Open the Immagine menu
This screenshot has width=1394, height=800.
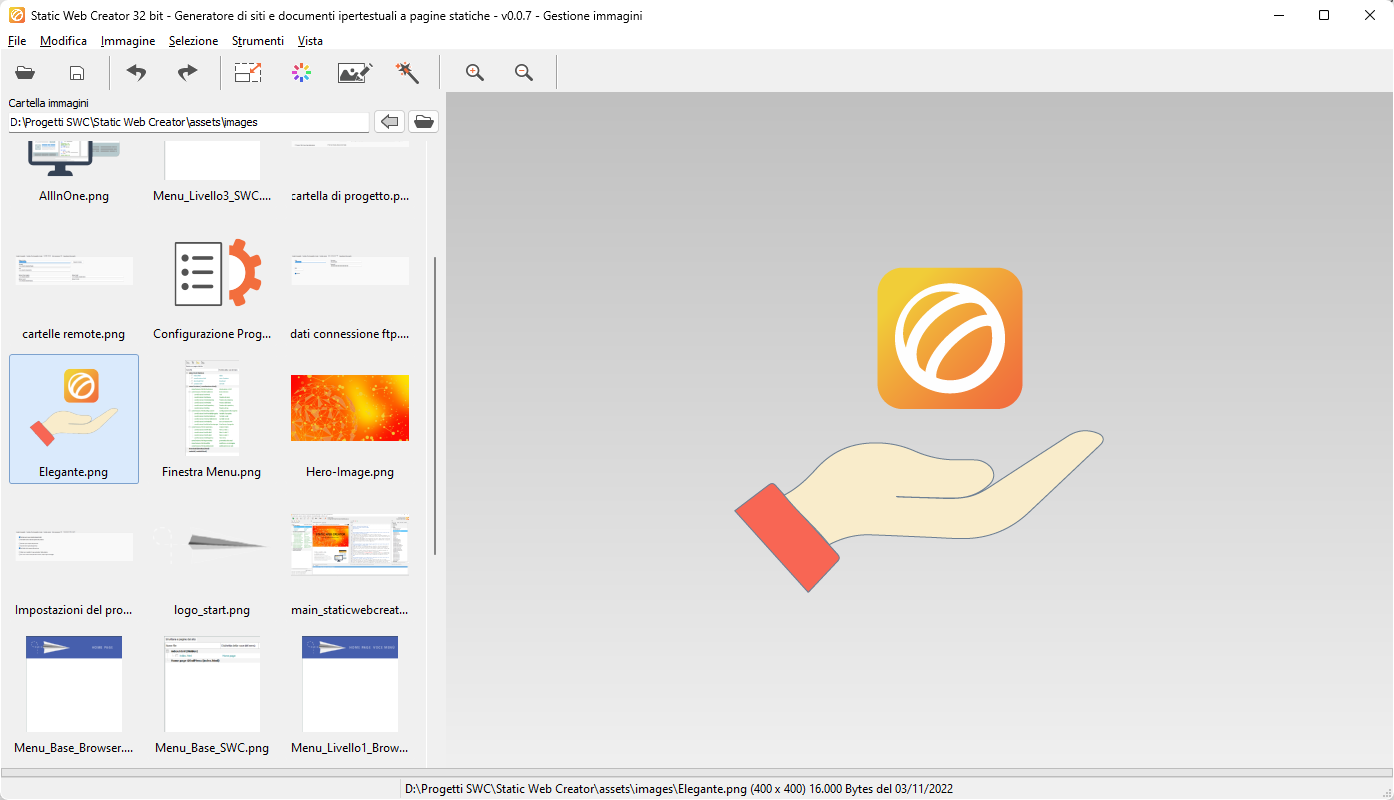tap(128, 41)
